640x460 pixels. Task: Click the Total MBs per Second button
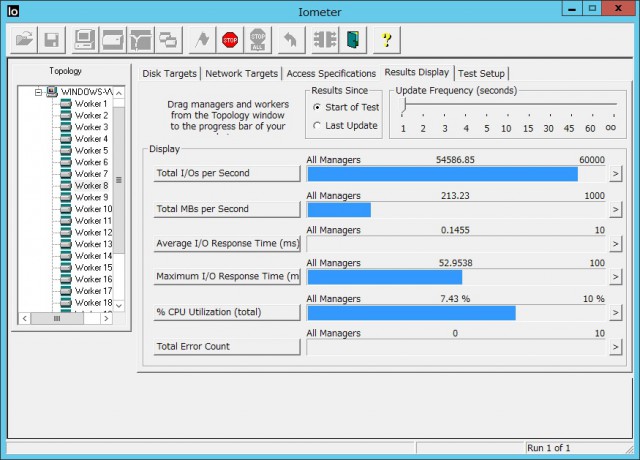(228, 209)
